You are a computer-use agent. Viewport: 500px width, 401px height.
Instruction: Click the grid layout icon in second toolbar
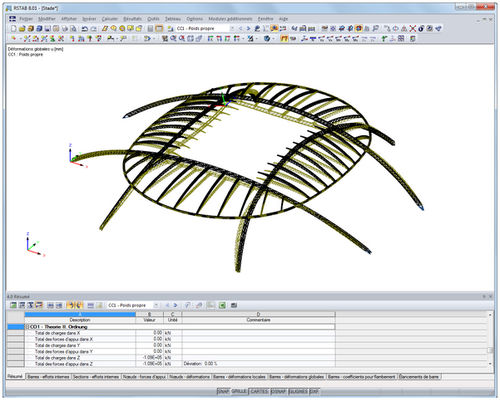[401, 39]
